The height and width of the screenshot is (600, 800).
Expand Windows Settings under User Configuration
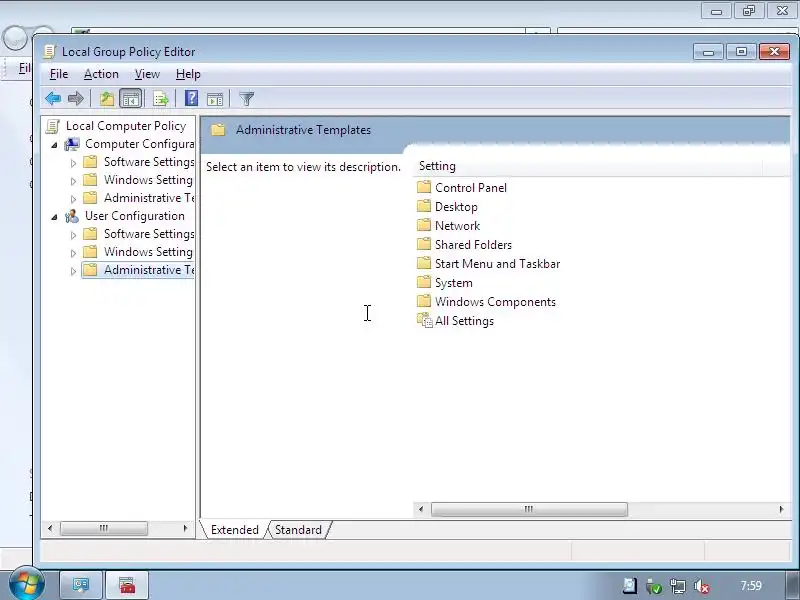(73, 253)
